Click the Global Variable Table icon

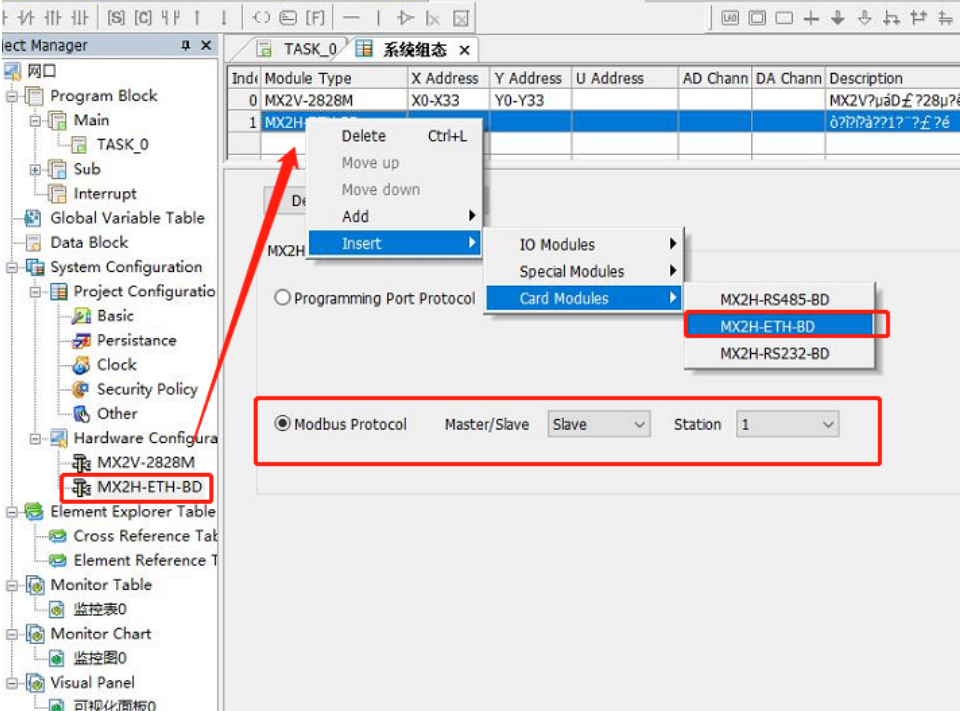(x=34, y=218)
